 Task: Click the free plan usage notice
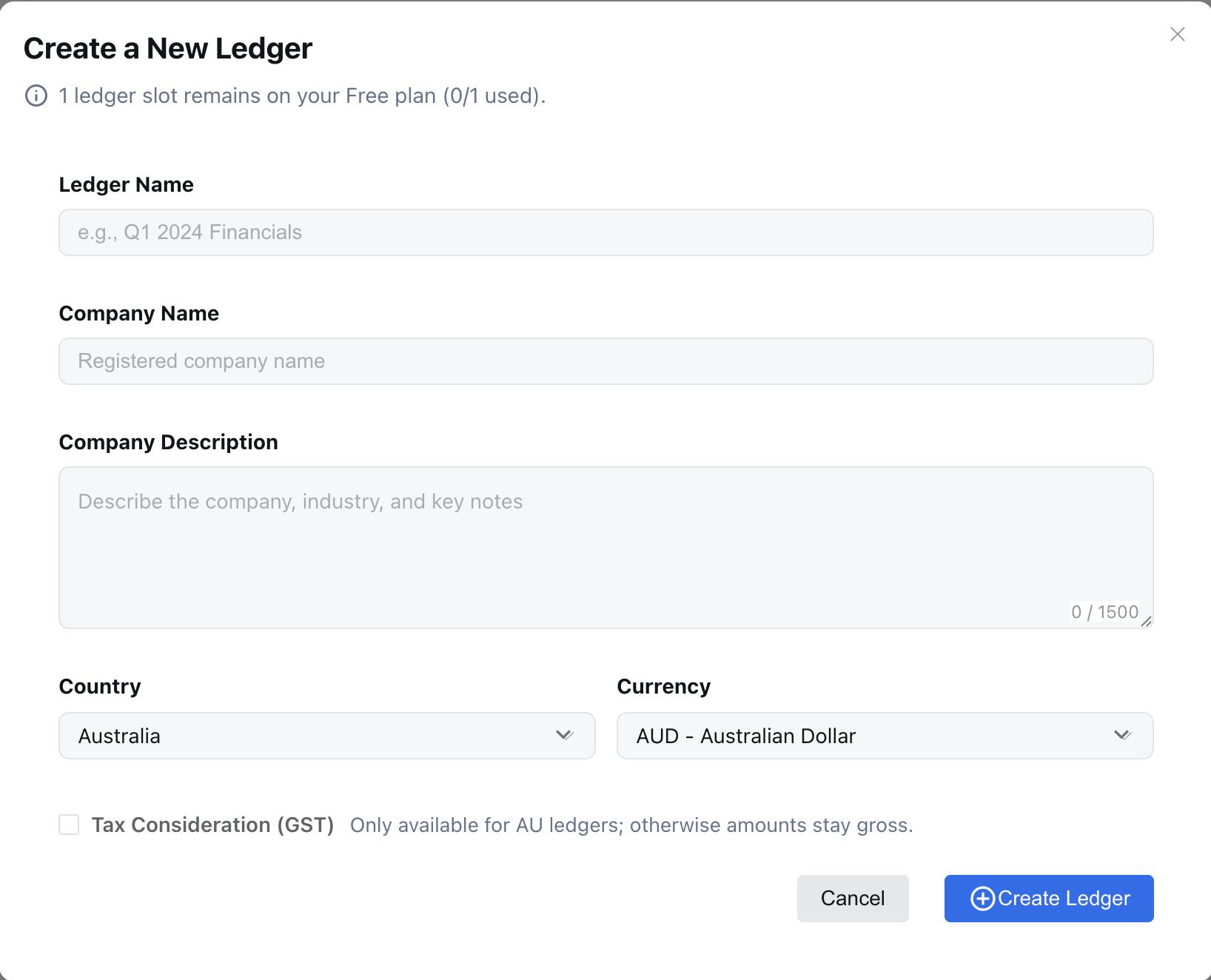click(x=302, y=95)
